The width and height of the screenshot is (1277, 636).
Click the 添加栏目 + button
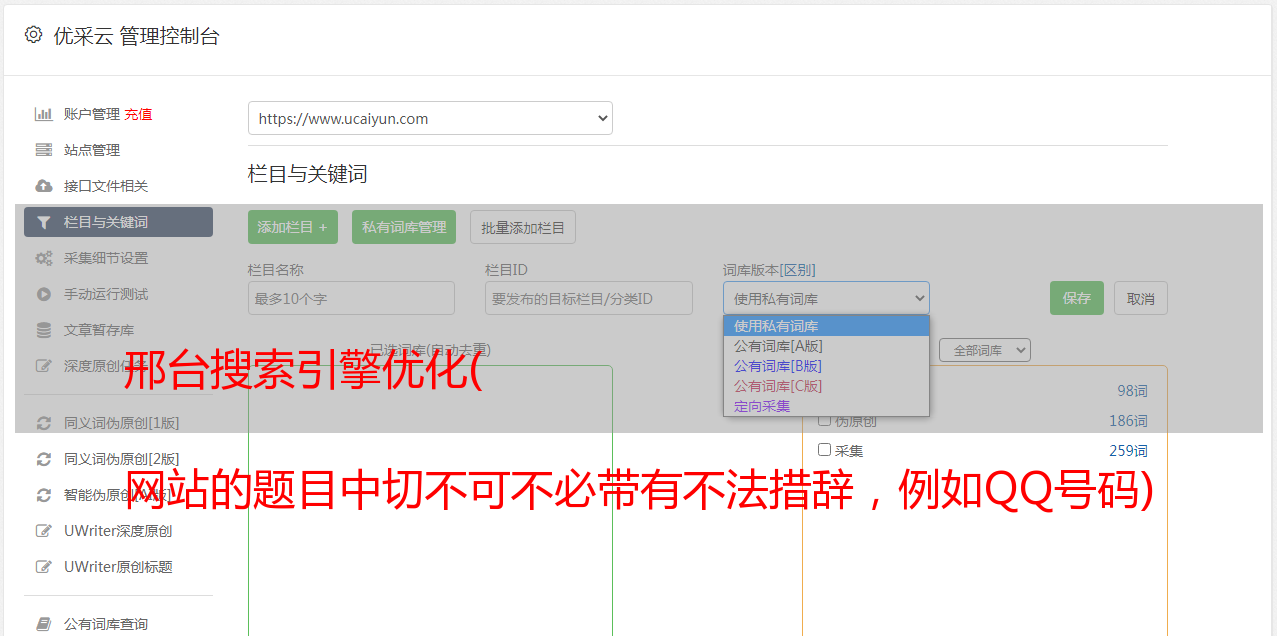(x=293, y=227)
